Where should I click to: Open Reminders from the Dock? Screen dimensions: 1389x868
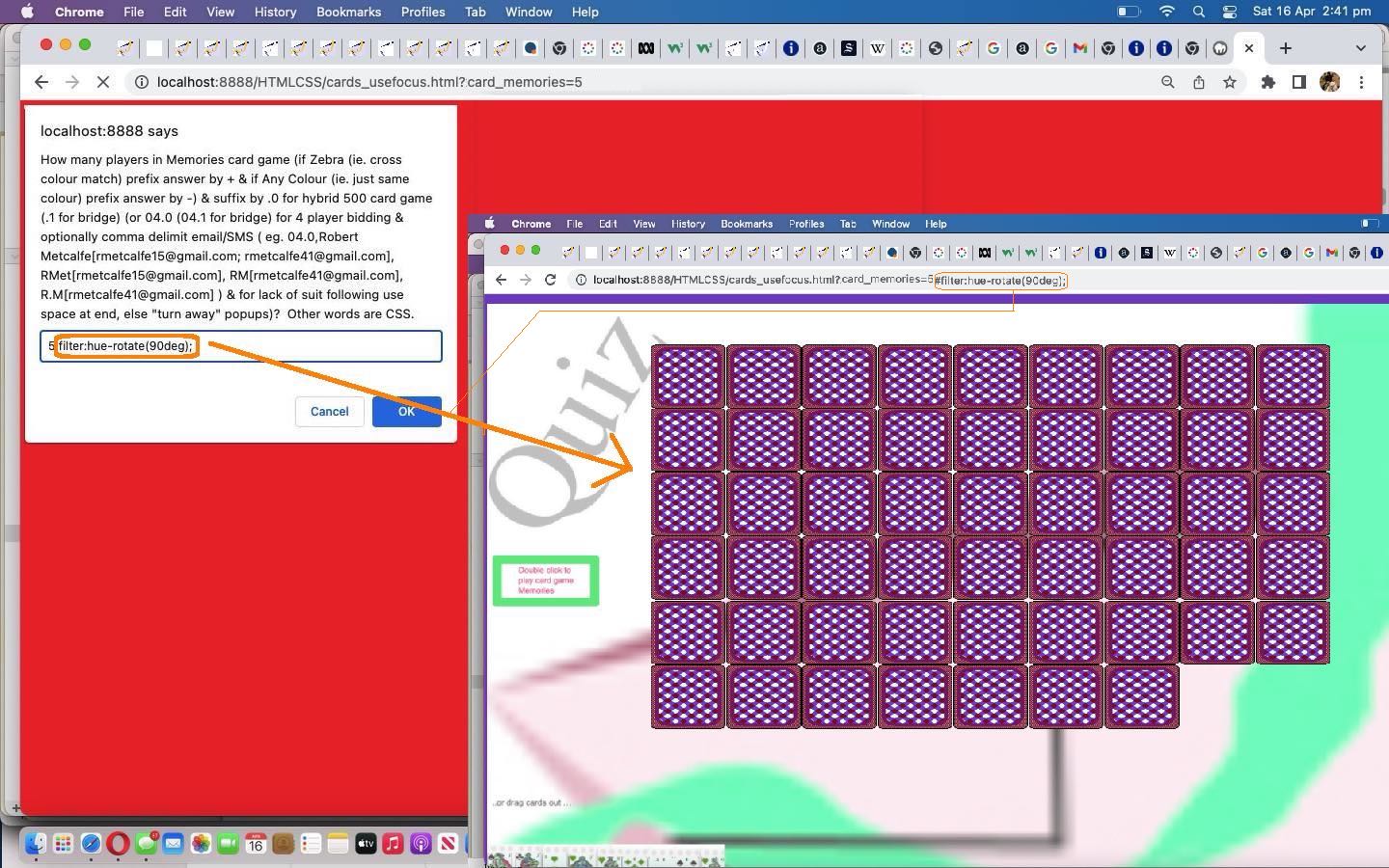[x=311, y=844]
